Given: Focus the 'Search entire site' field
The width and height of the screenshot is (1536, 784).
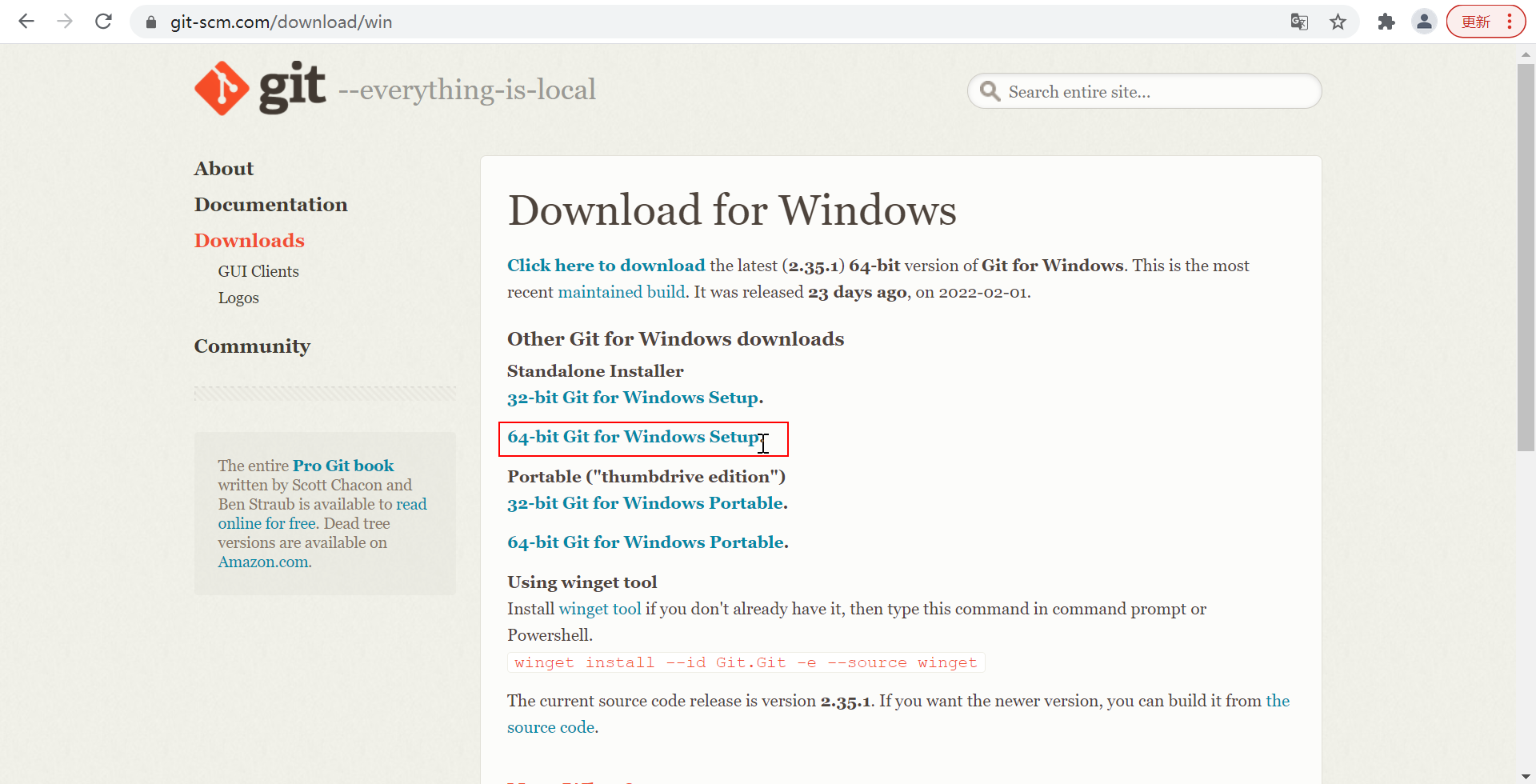Looking at the screenshot, I should (x=1144, y=91).
